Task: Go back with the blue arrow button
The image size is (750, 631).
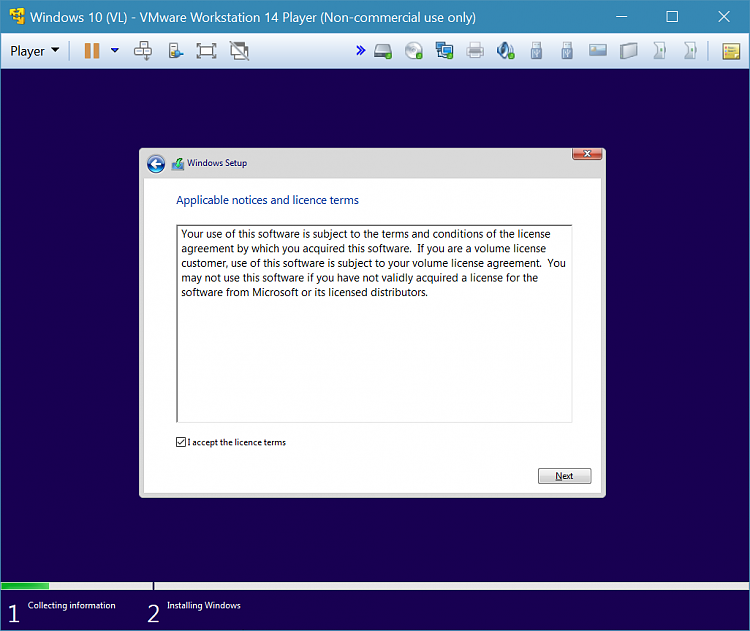Action: [x=156, y=164]
